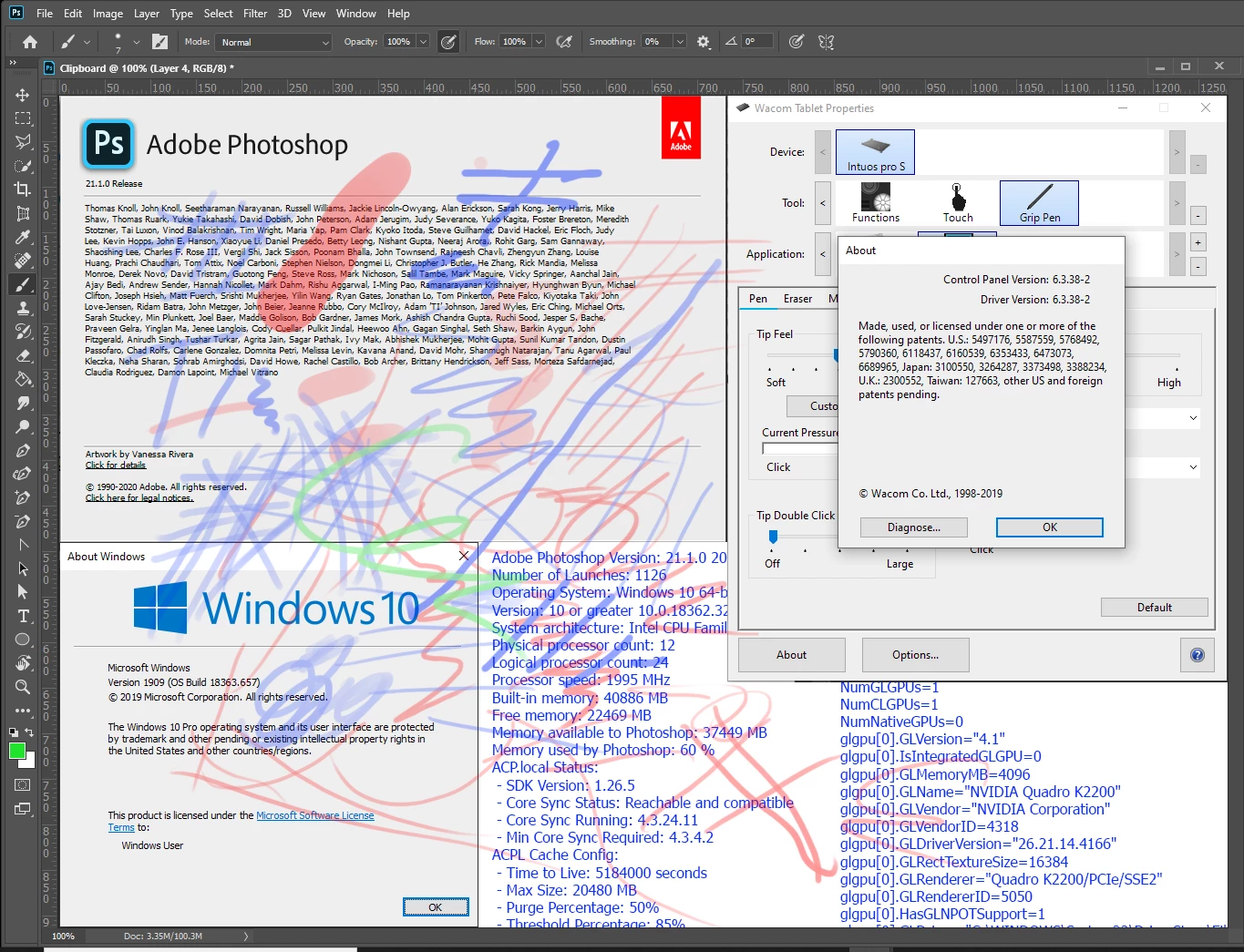Open the File menu
Image resolution: width=1244 pixels, height=952 pixels.
(45, 14)
